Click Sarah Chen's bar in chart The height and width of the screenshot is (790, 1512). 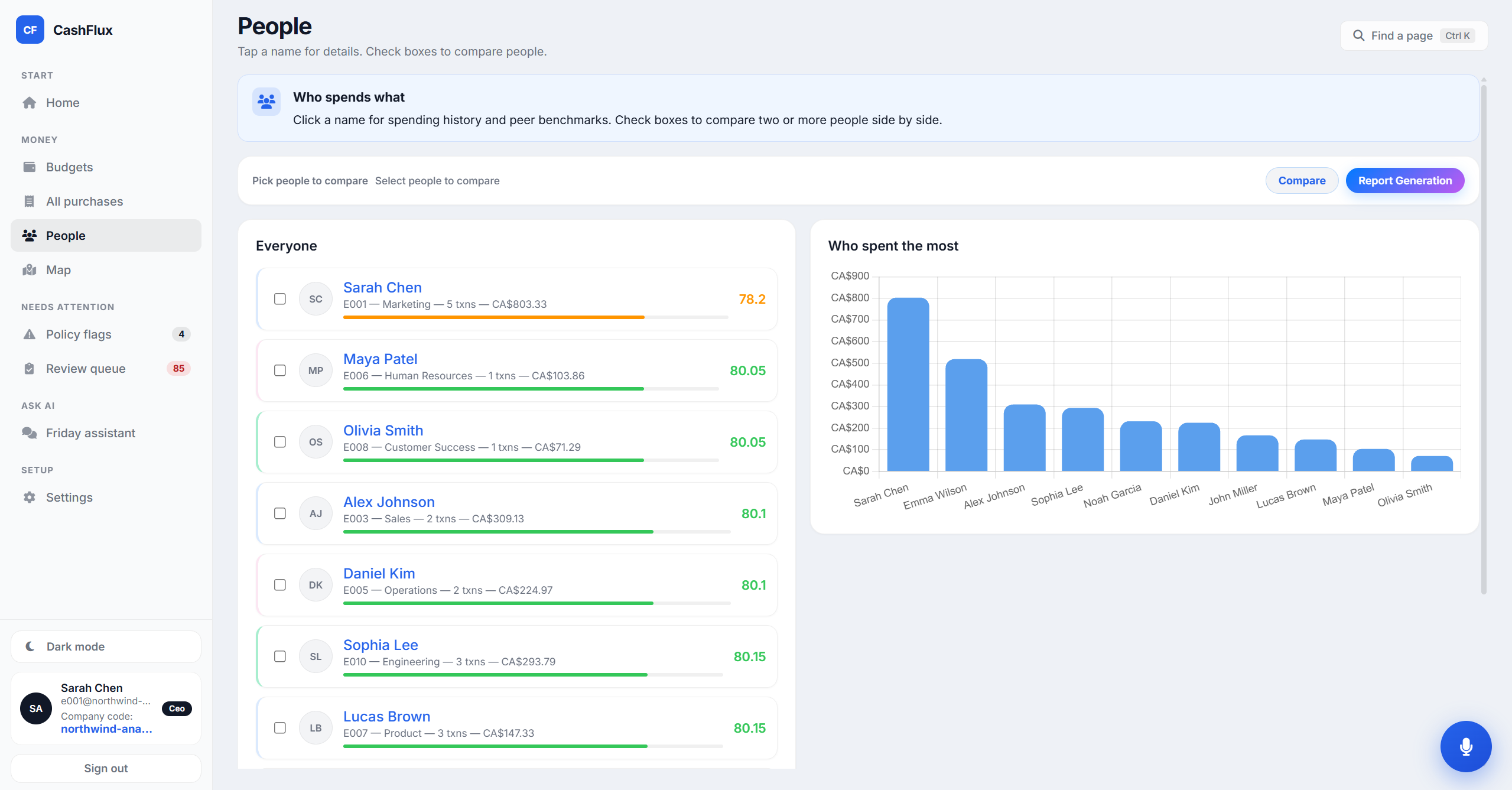click(x=908, y=385)
